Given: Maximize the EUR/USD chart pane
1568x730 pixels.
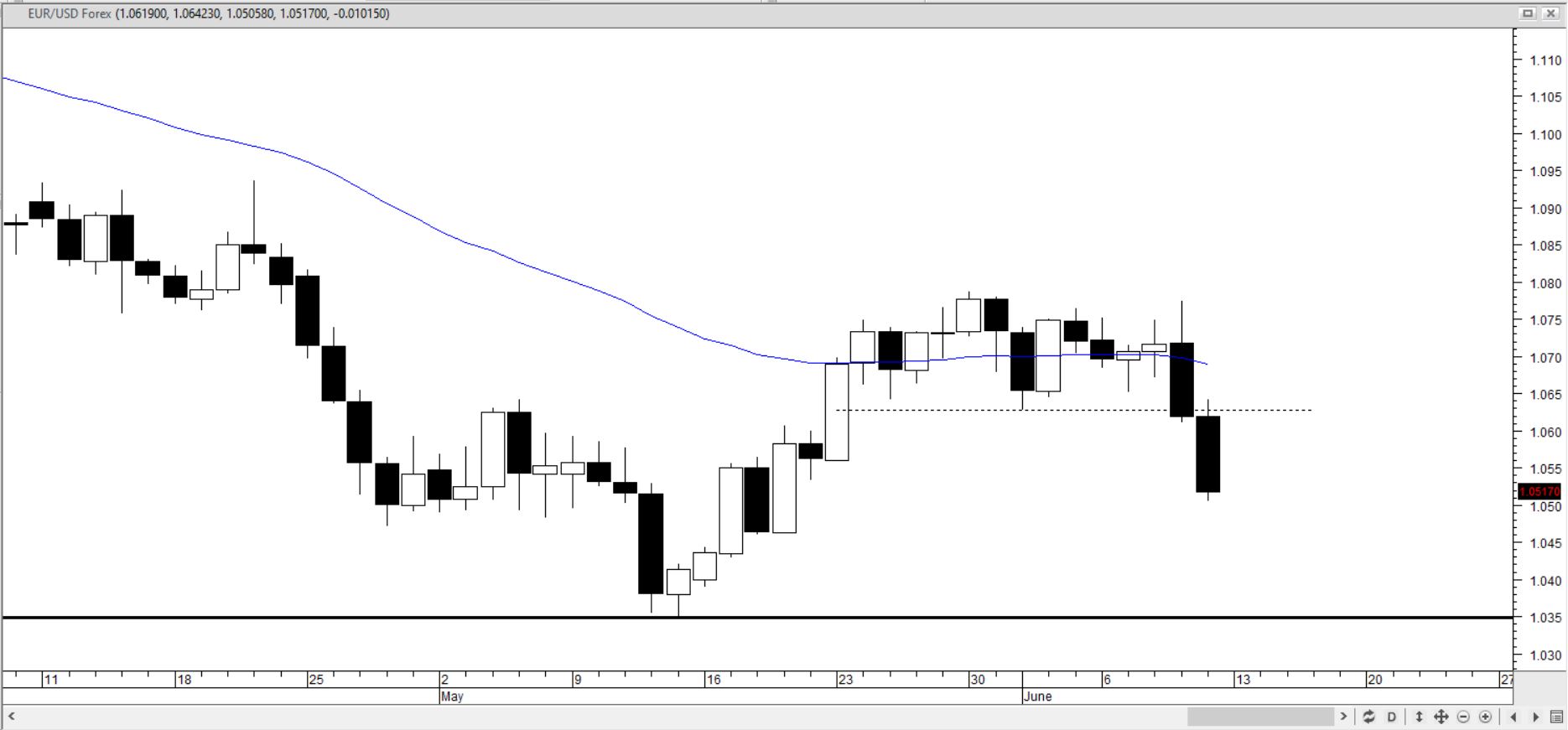Looking at the screenshot, I should coord(1528,13).
